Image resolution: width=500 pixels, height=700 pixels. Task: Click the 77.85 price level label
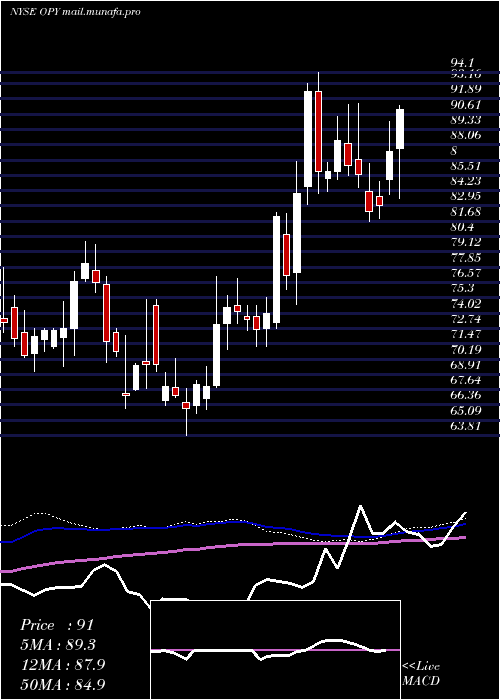point(466,258)
